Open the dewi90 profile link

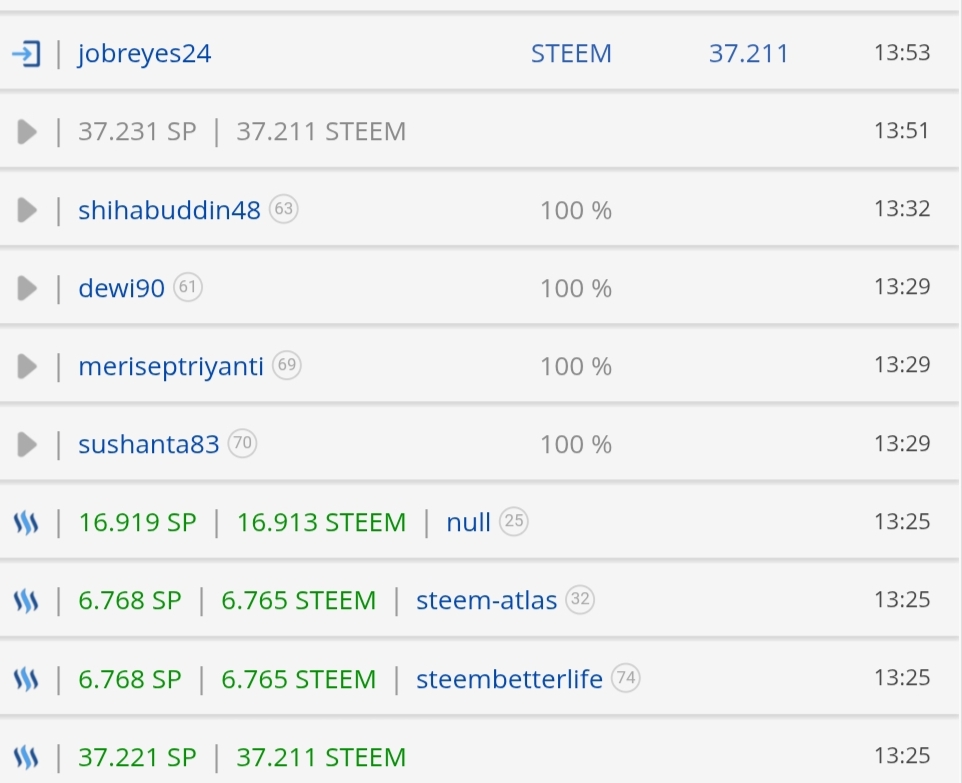click(121, 288)
